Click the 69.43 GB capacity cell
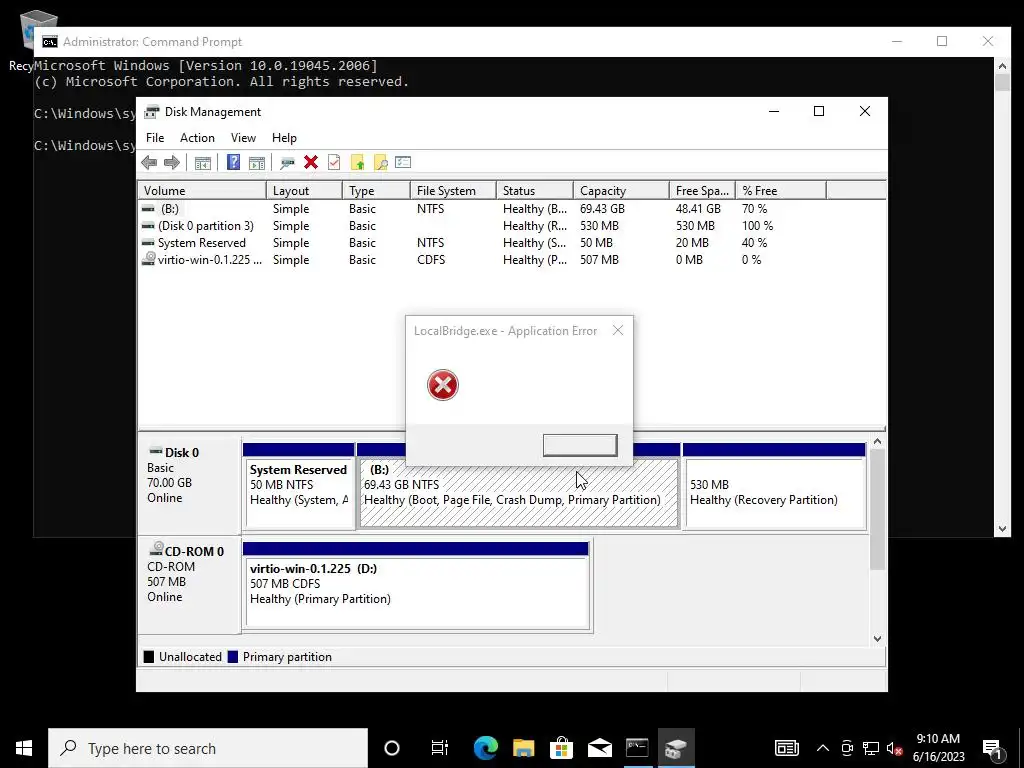 pos(602,209)
